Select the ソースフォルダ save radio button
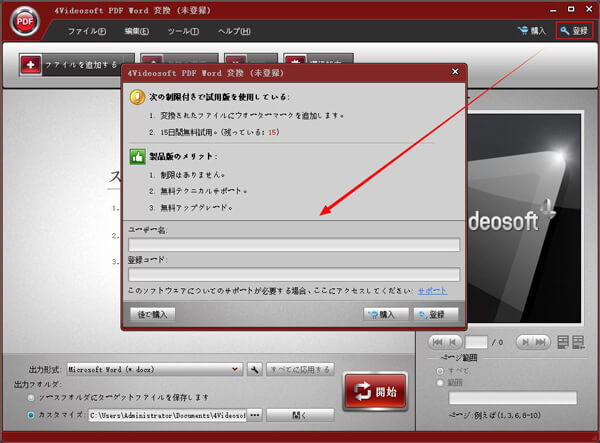 point(31,398)
